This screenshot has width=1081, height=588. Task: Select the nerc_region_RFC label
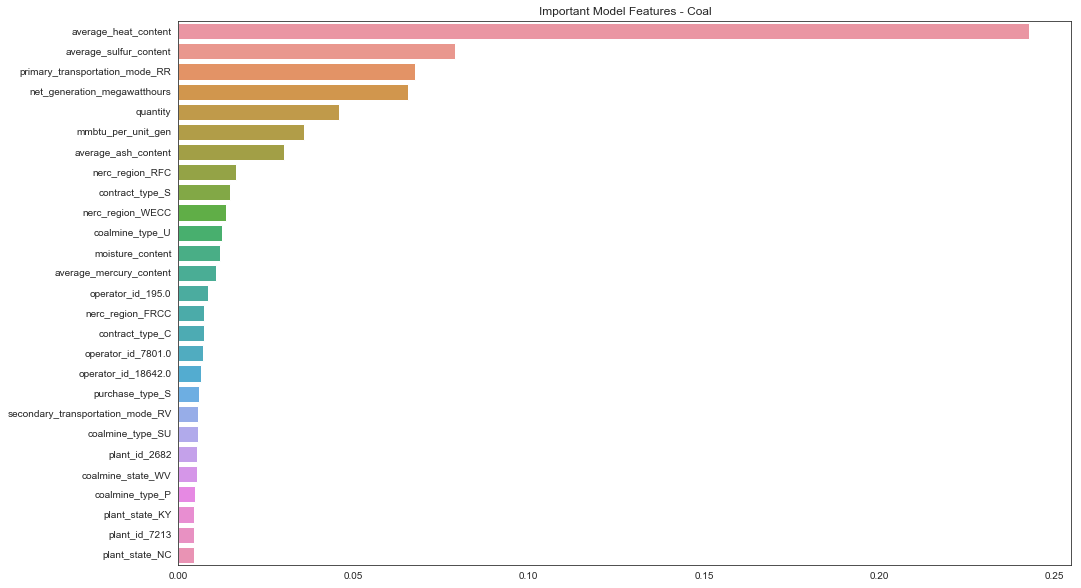click(x=132, y=172)
